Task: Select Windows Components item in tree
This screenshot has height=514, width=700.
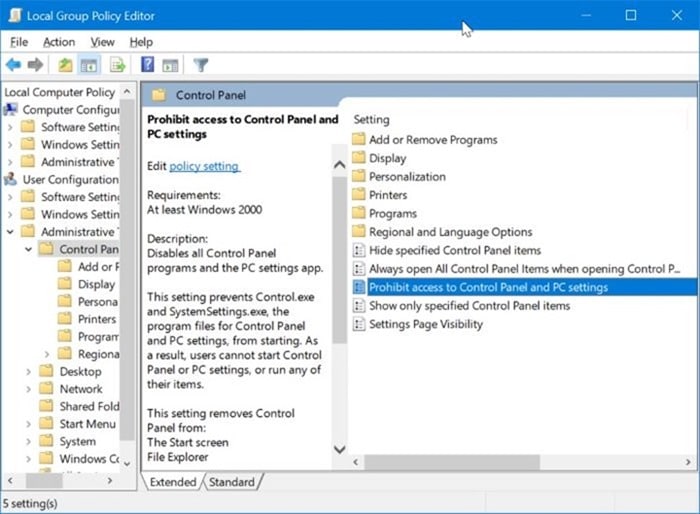Action: point(89,458)
